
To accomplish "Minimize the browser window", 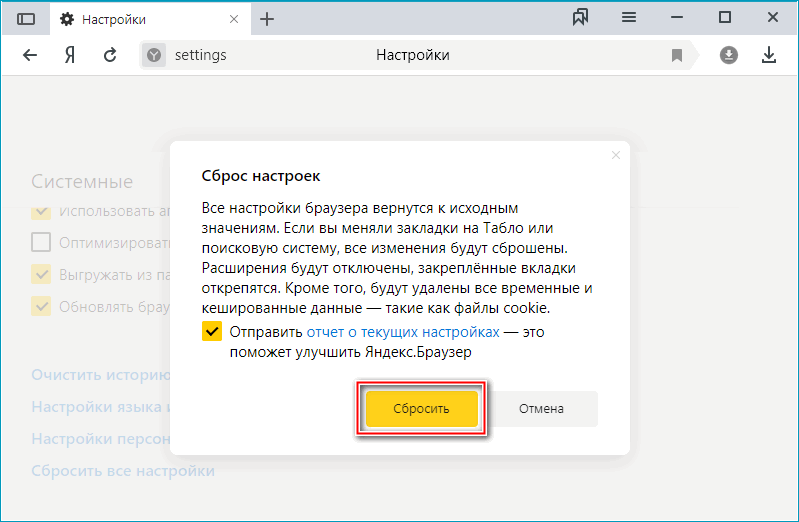I will coord(677,18).
